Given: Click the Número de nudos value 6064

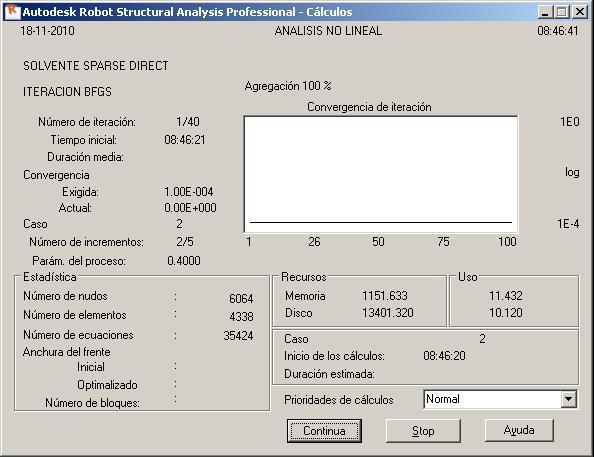Looking at the screenshot, I should pyautogui.click(x=241, y=299).
